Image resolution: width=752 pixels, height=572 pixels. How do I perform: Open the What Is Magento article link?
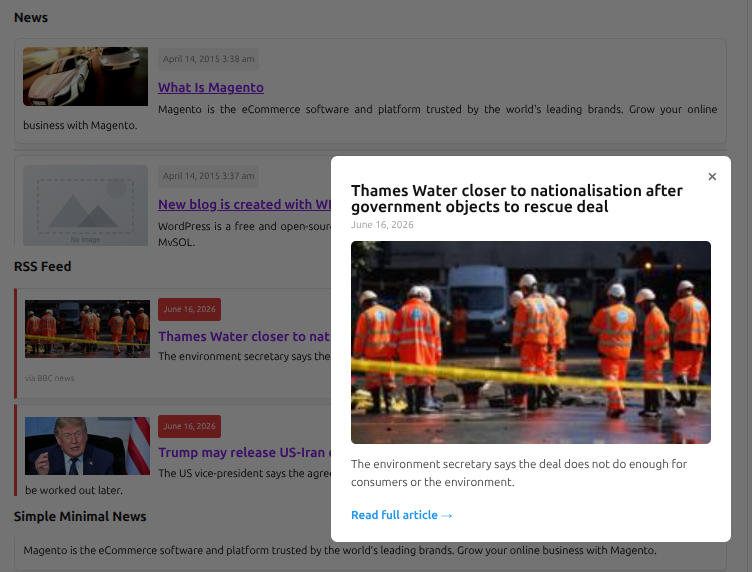coord(211,87)
